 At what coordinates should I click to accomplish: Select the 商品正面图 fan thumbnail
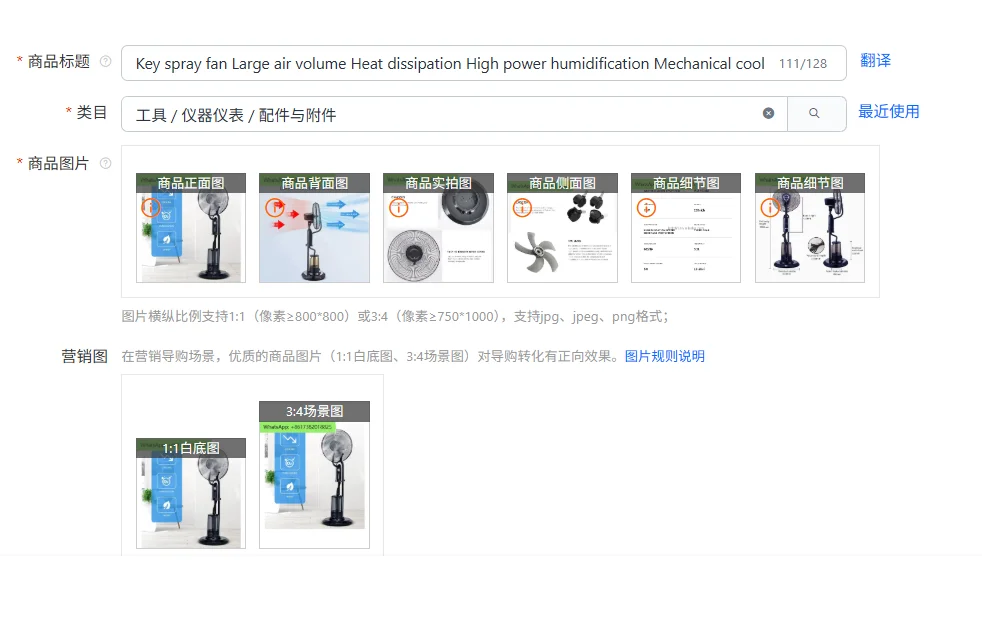[191, 228]
